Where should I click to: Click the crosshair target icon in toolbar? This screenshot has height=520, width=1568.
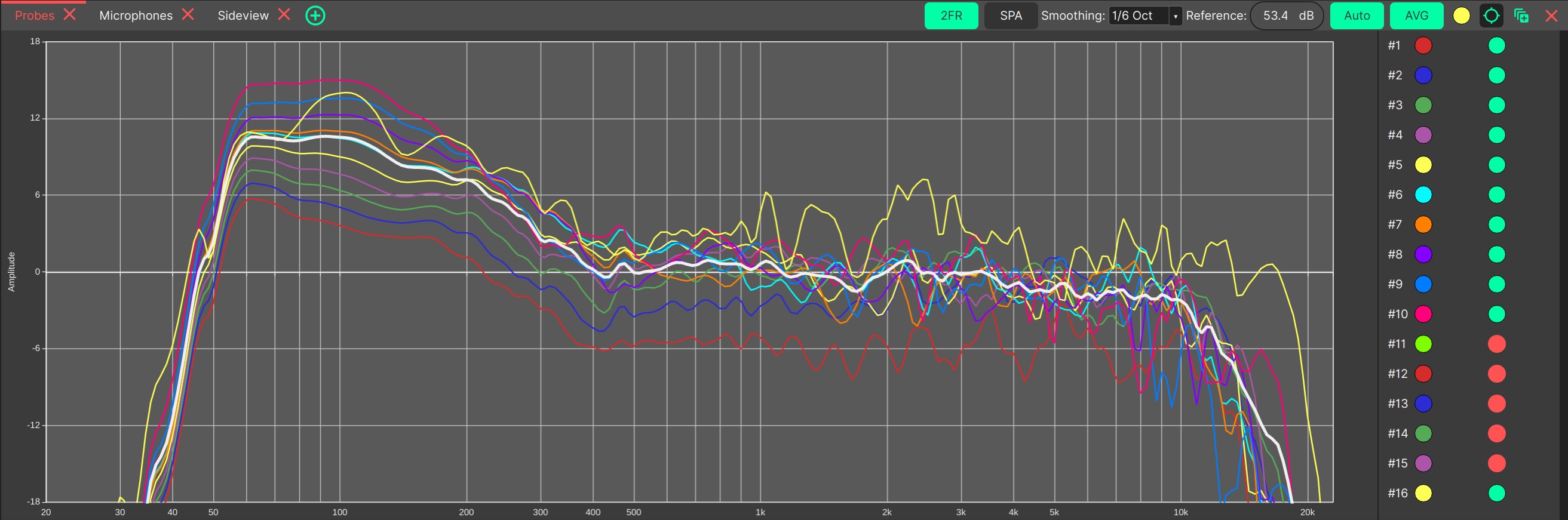coord(1491,16)
